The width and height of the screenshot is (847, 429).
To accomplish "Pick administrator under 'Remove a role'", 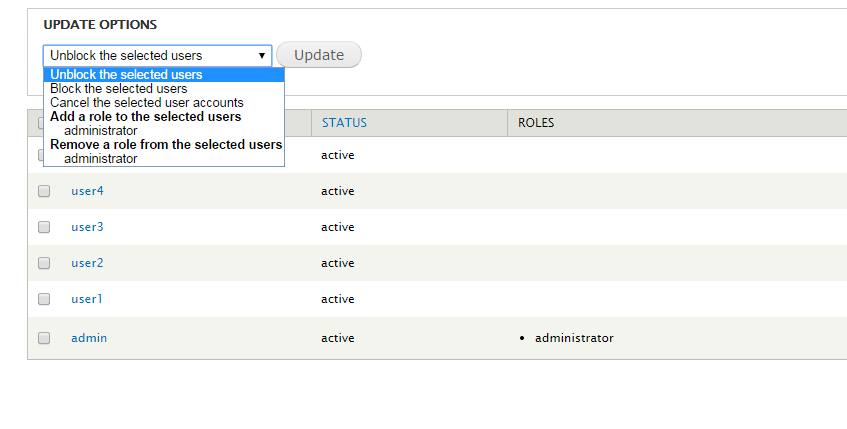I will coord(164,159).
